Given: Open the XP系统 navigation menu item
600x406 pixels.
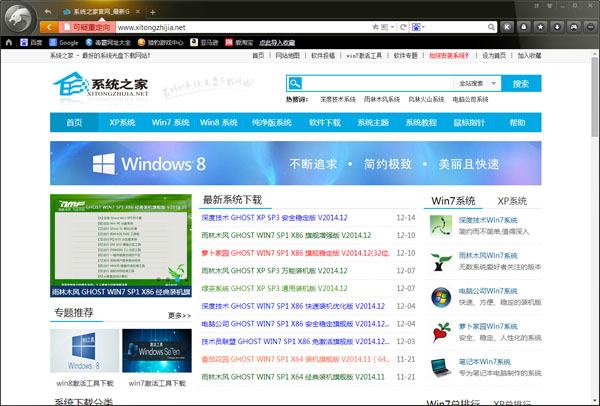Looking at the screenshot, I should (122, 122).
